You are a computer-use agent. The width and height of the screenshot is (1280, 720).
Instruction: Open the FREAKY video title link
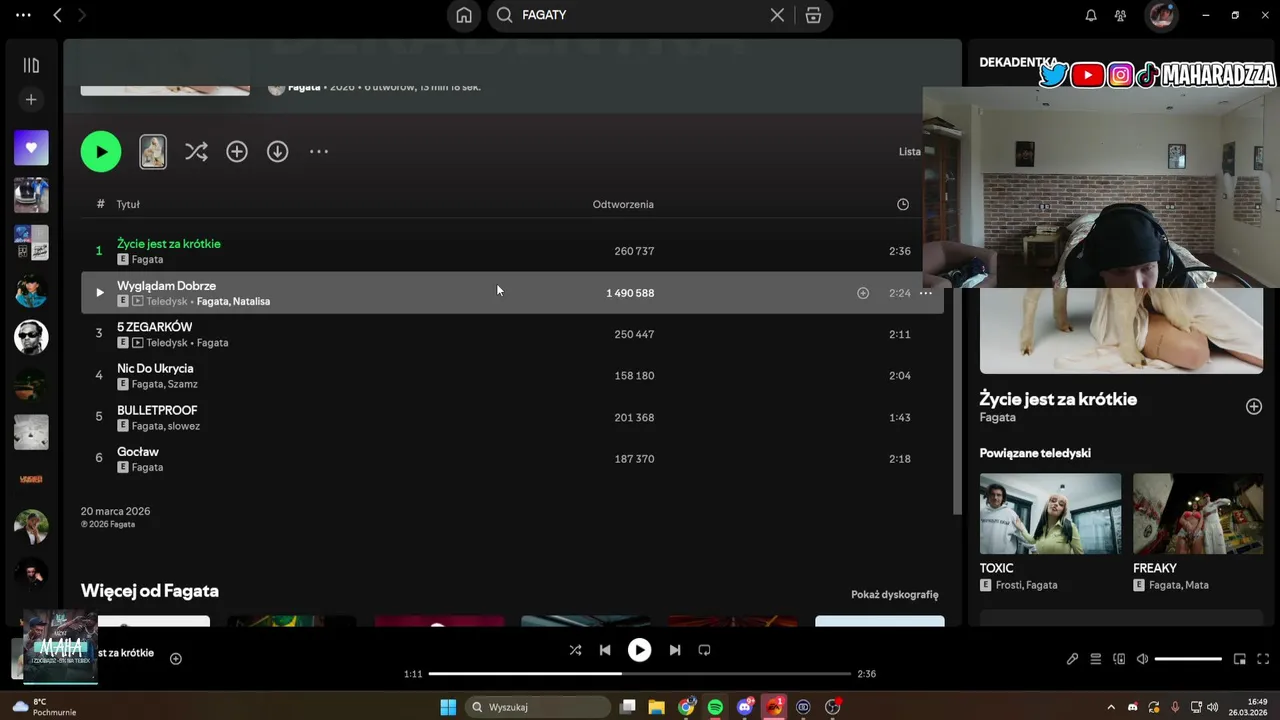[x=1155, y=568]
